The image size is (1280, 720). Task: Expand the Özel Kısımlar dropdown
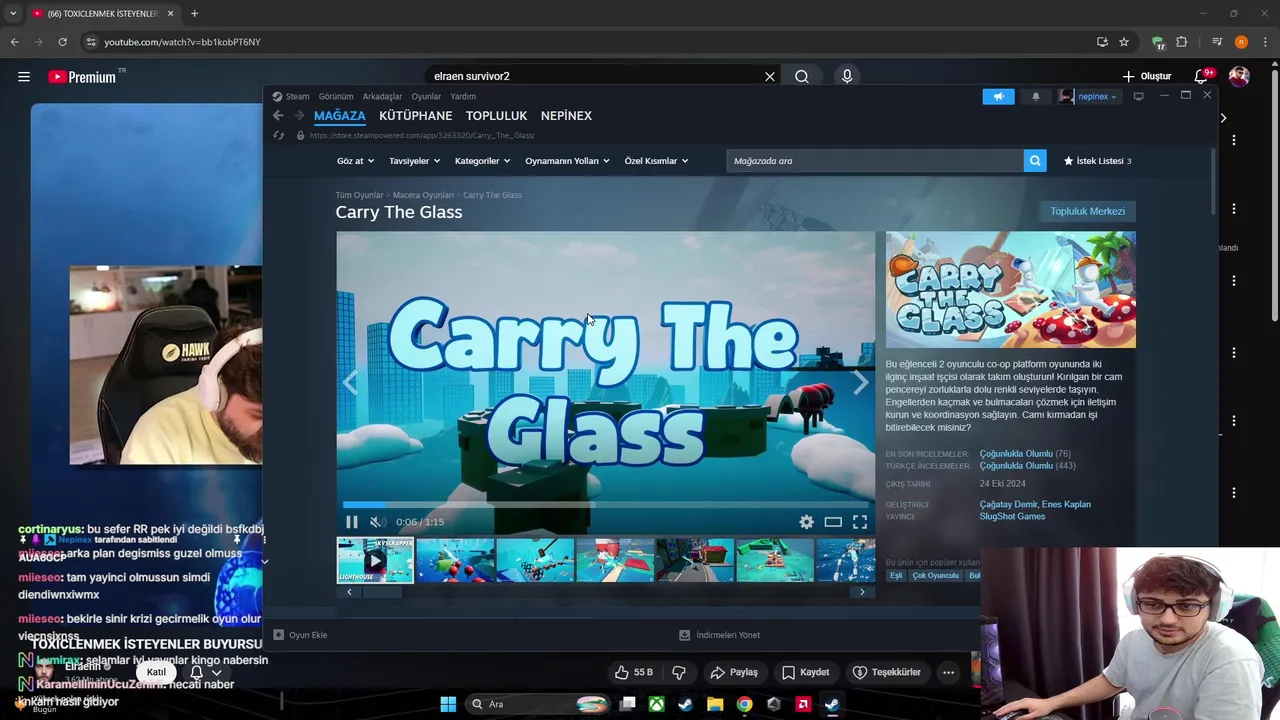[656, 161]
